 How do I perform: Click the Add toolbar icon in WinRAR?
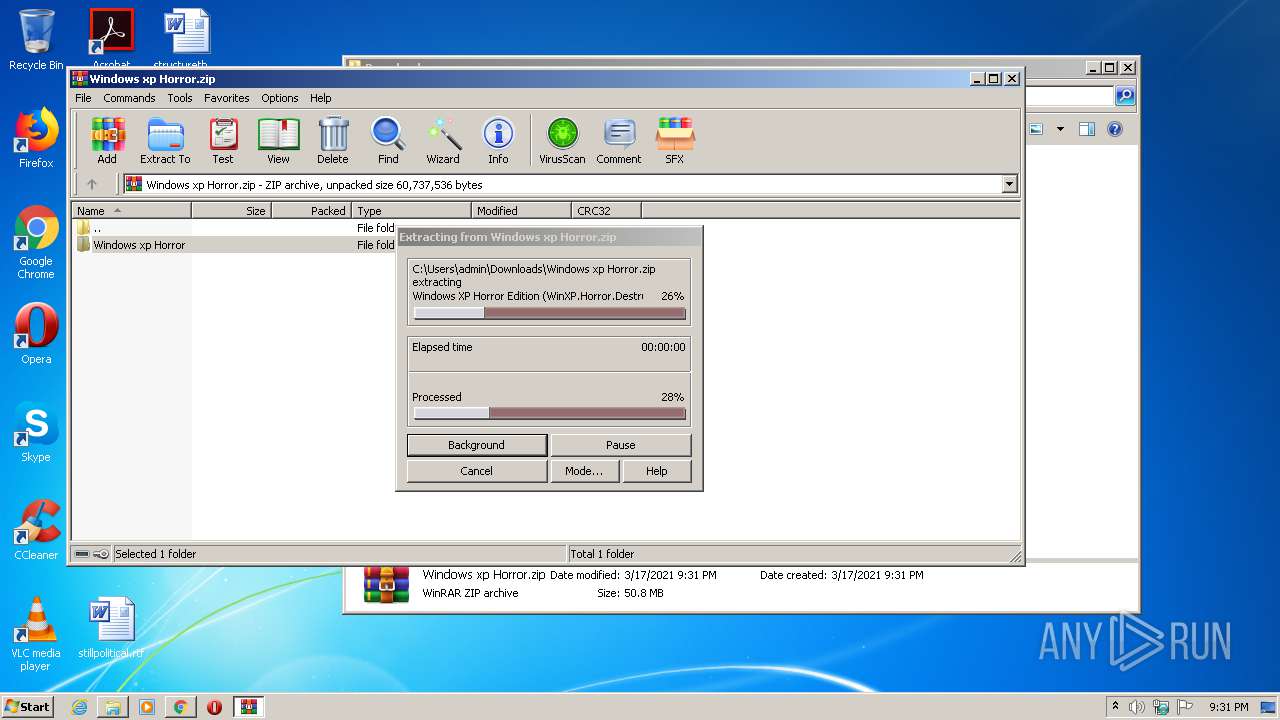click(107, 140)
